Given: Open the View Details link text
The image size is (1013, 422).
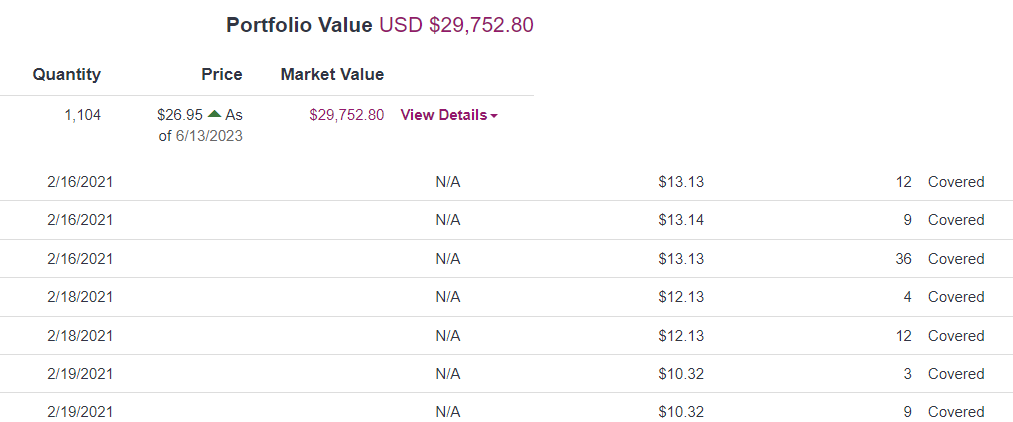Looking at the screenshot, I should pyautogui.click(x=443, y=115).
